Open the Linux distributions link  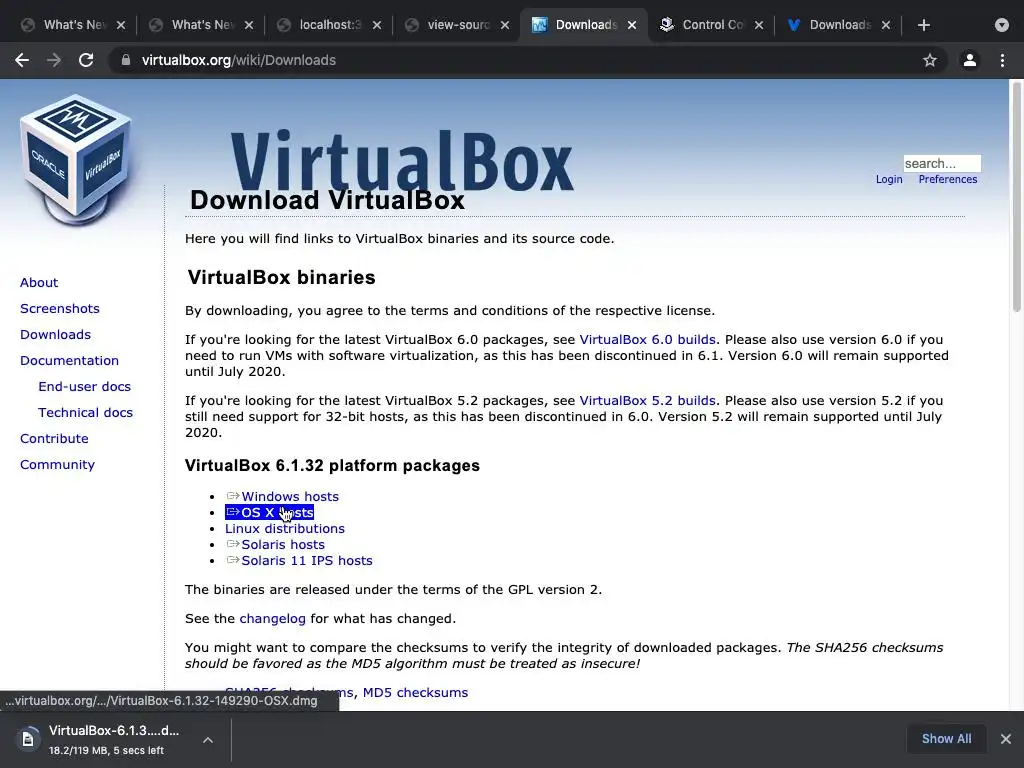(x=285, y=528)
